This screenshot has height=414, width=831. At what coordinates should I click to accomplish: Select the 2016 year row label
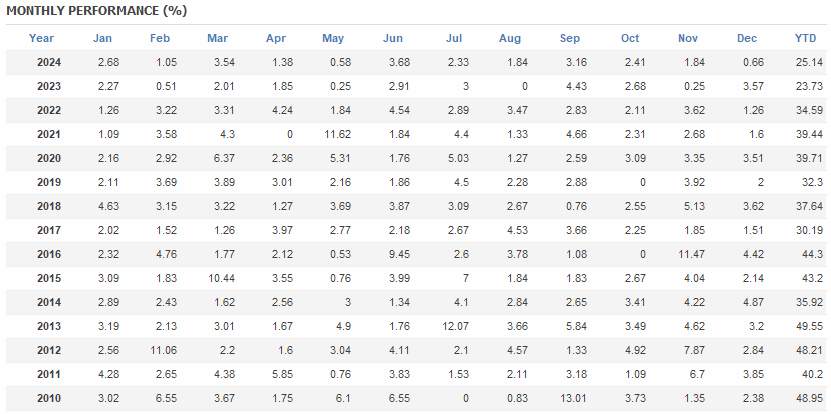coord(49,254)
